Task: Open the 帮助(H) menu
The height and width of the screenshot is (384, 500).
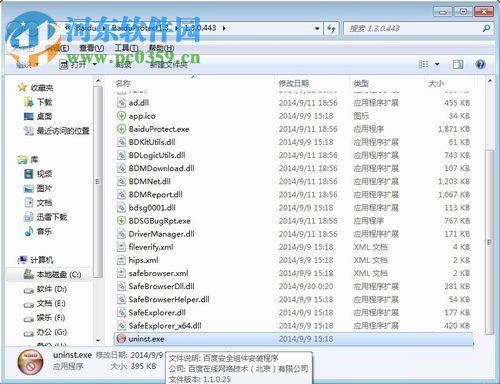Action: (161, 48)
